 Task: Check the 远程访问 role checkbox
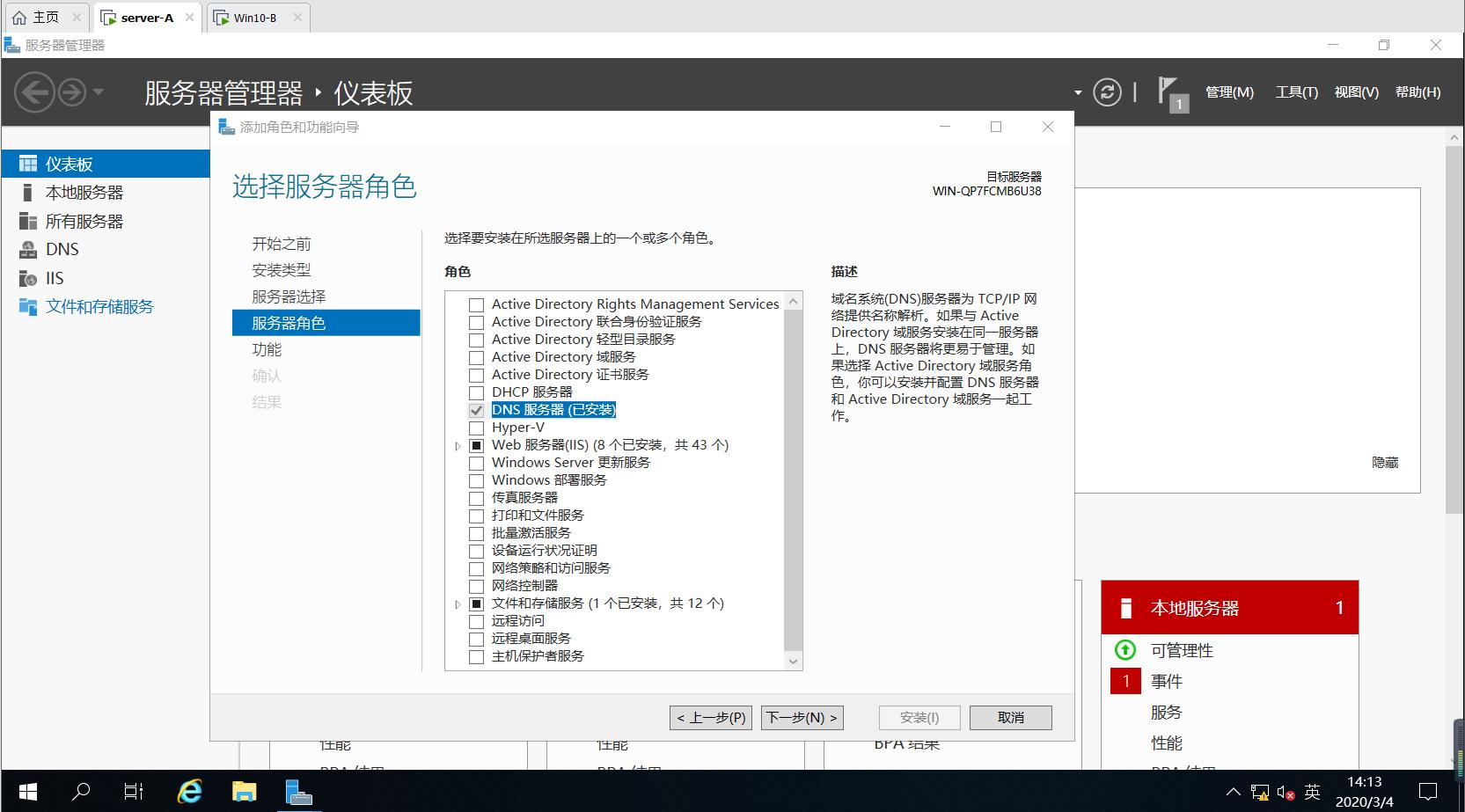pos(476,620)
